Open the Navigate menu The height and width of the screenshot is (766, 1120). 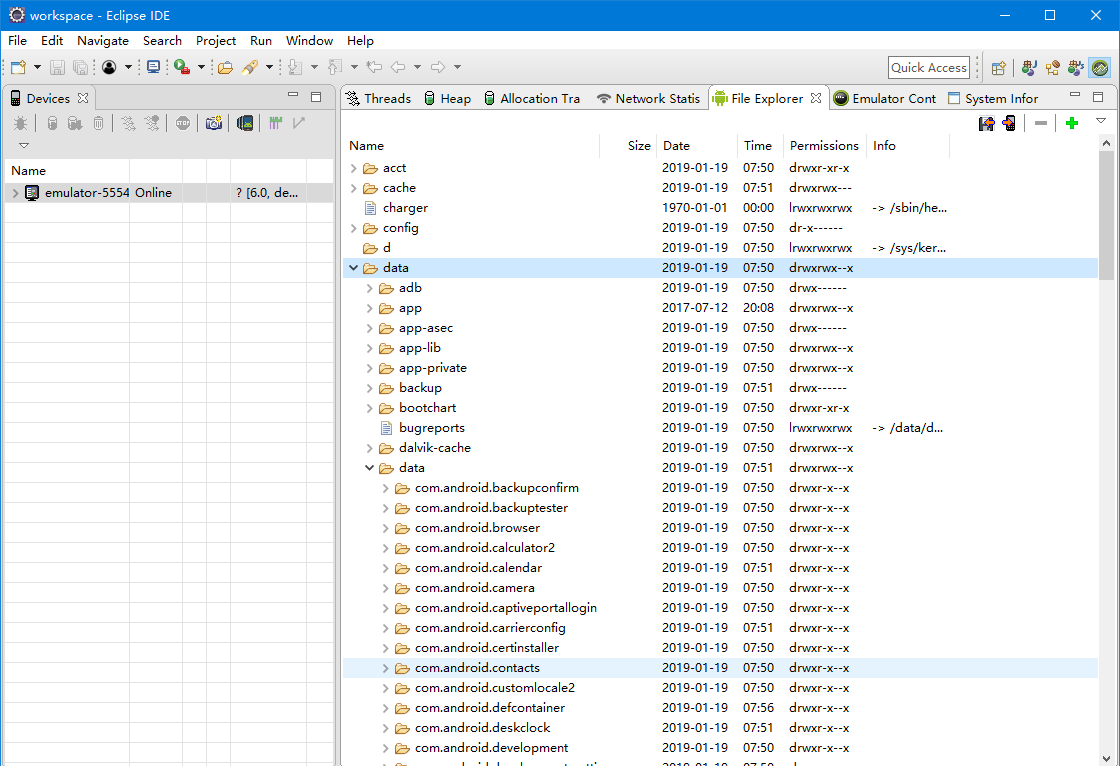pos(102,41)
